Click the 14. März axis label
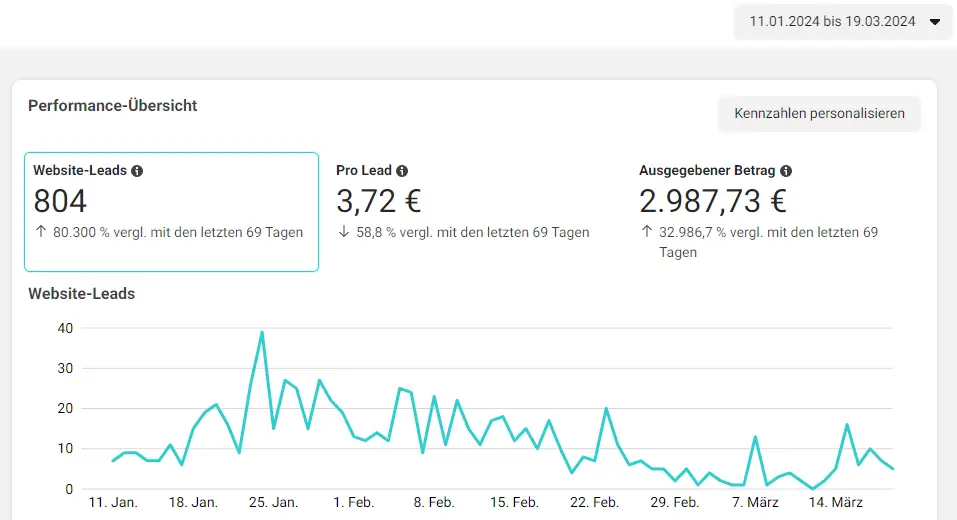The width and height of the screenshot is (957, 520). (x=836, y=502)
